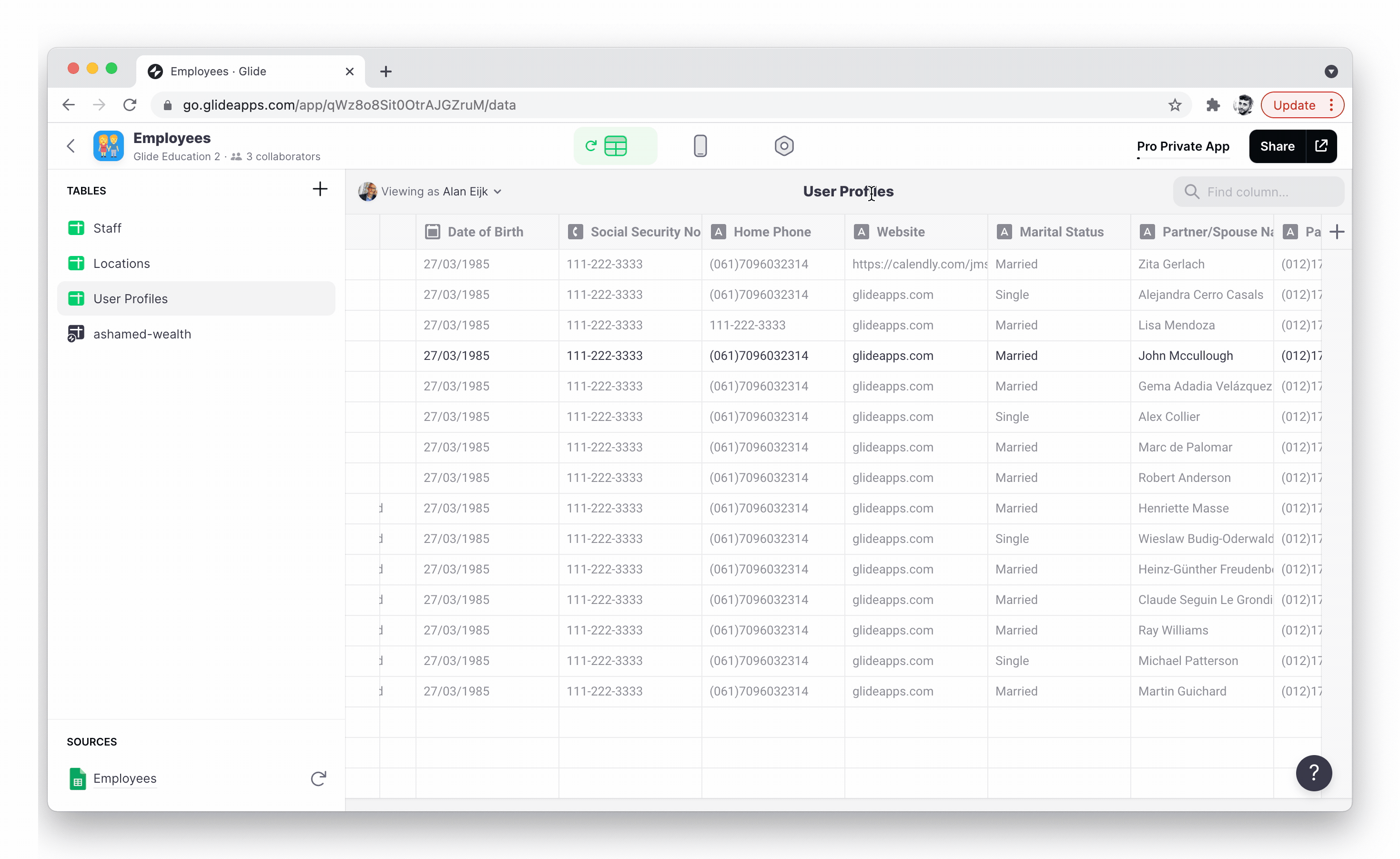This screenshot has height=859, width=1400.
Task: Switch to the mobile Layout view icon
Action: (700, 146)
